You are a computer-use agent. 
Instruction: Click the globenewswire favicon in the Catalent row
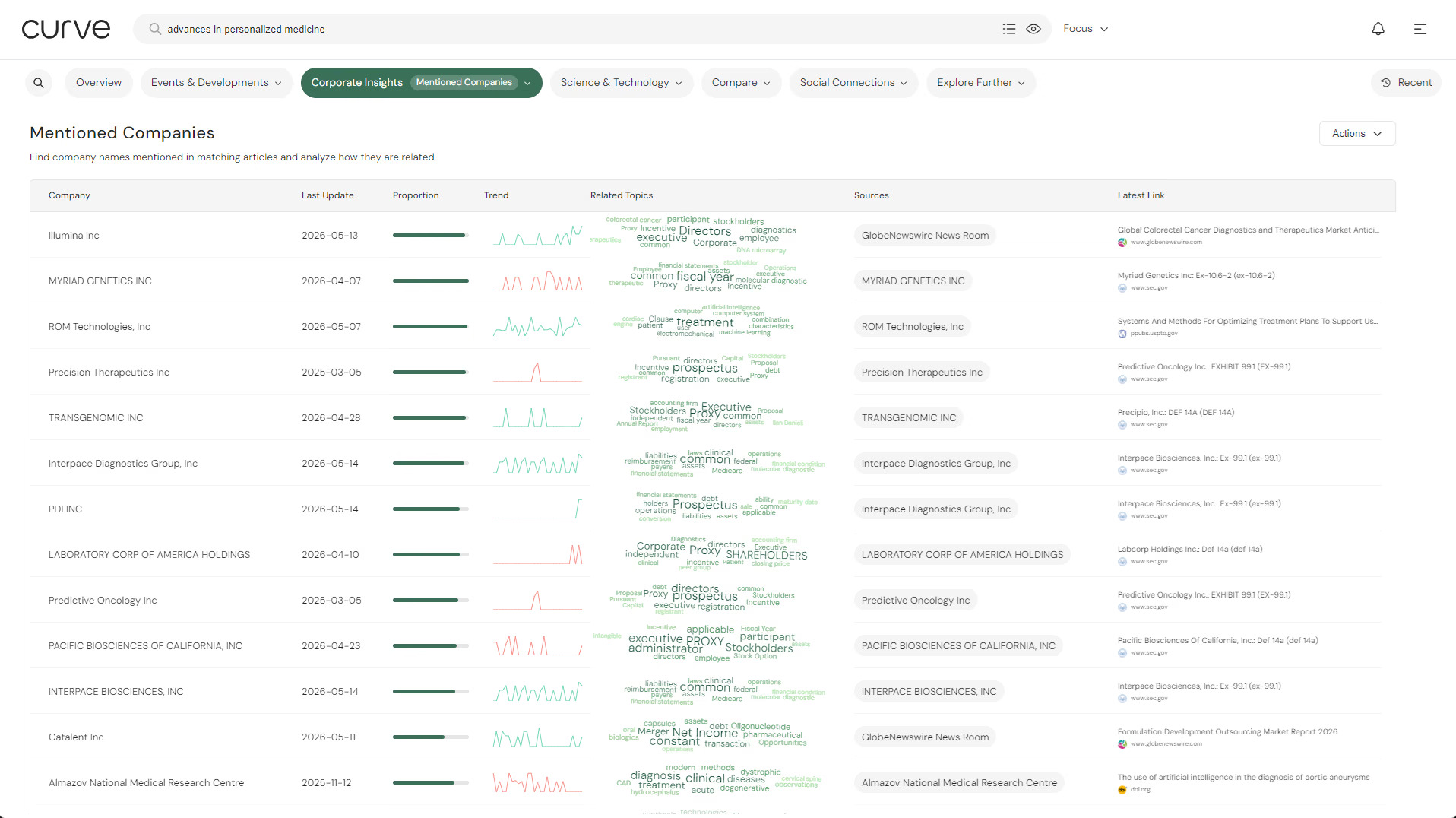(1122, 744)
